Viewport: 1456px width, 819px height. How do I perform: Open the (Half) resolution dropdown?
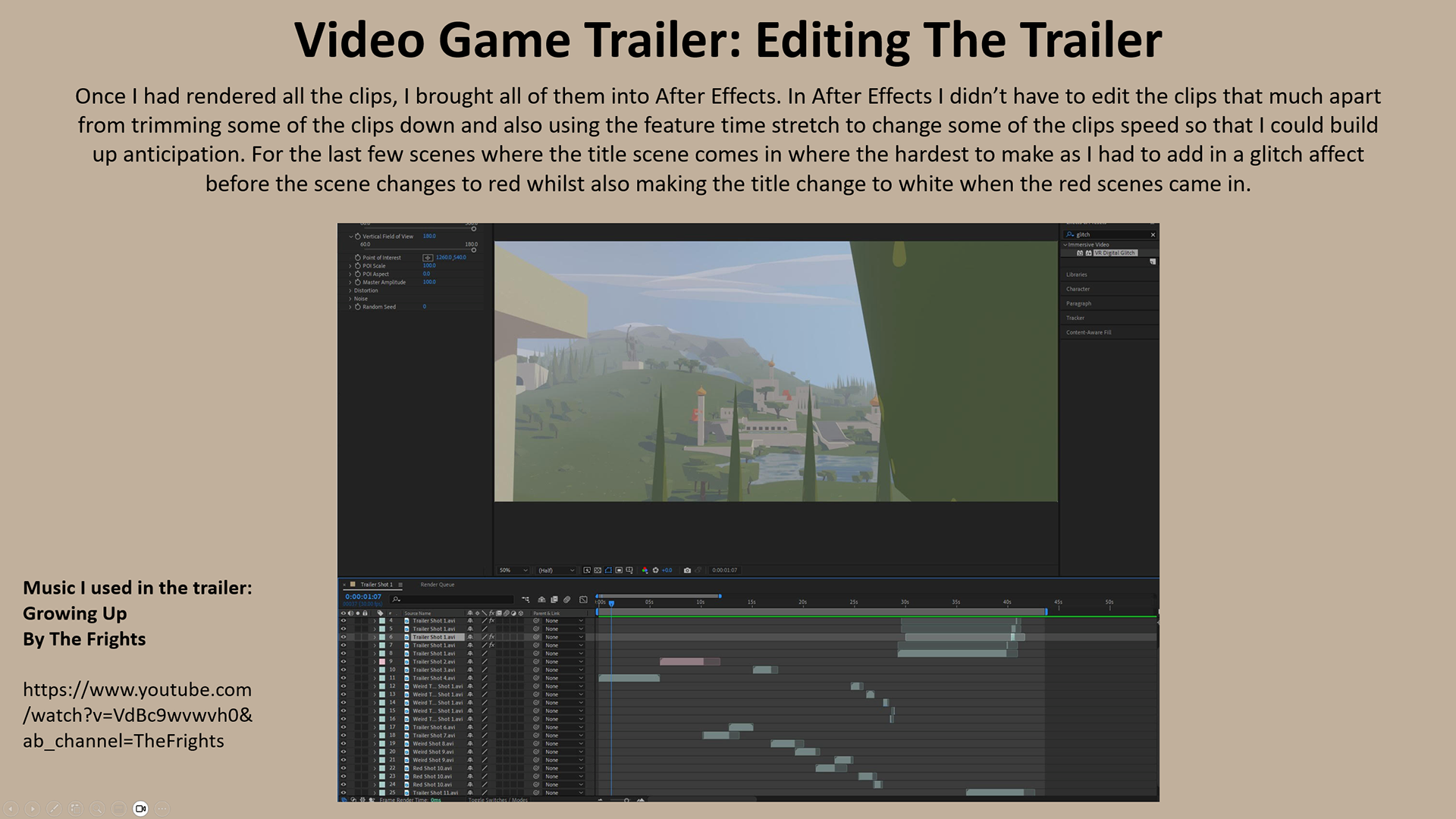[556, 570]
